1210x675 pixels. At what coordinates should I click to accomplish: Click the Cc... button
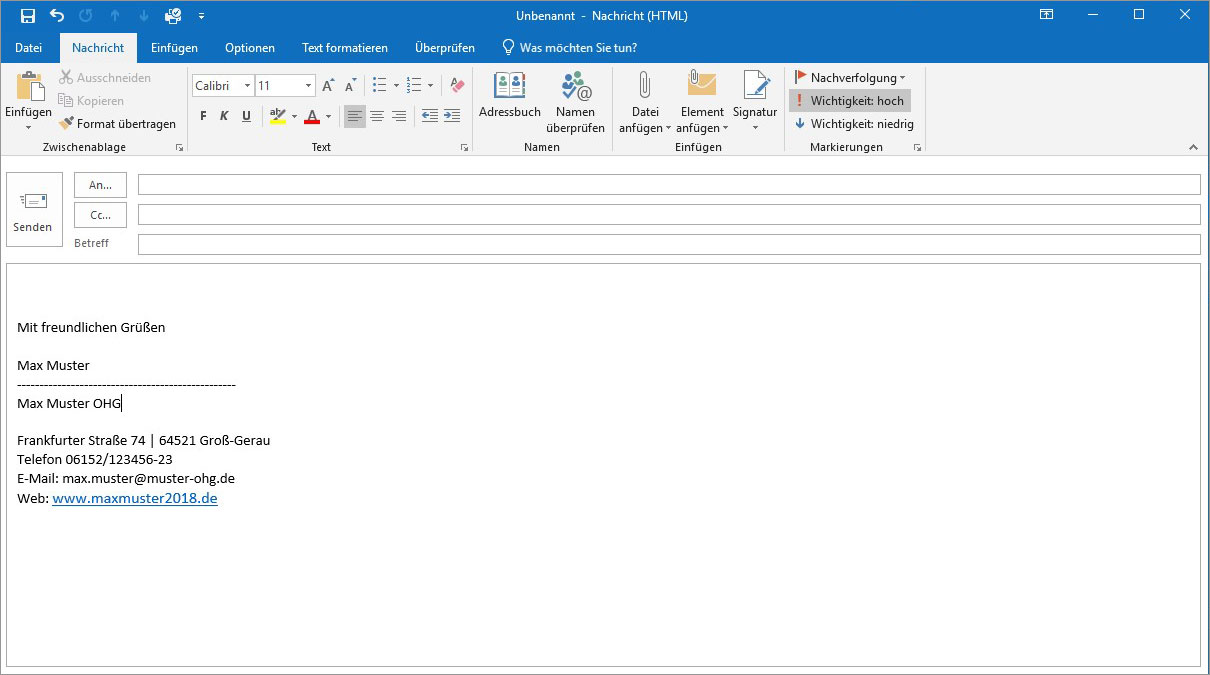[x=100, y=215]
